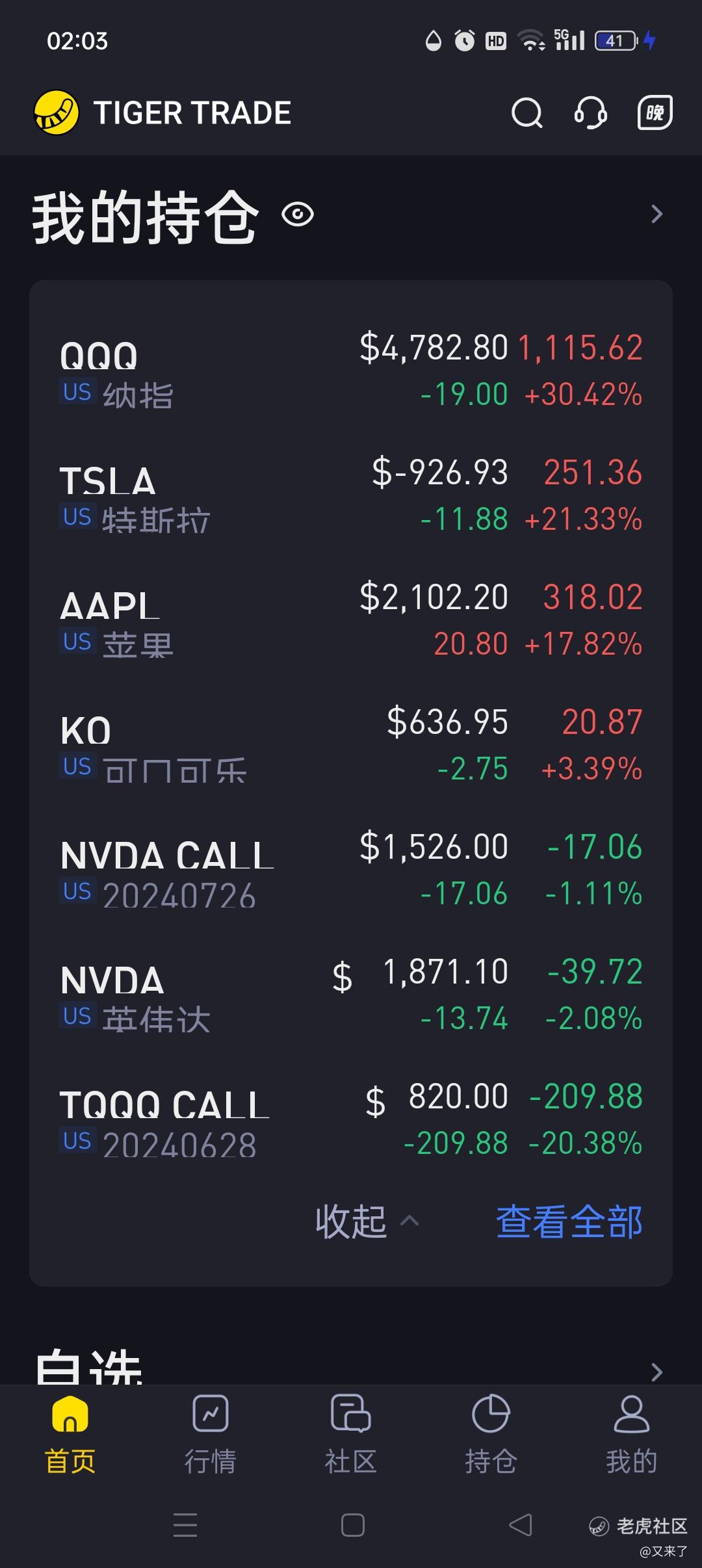Tap the 晚 night-session icon
The width and height of the screenshot is (702, 1568).
654,113
